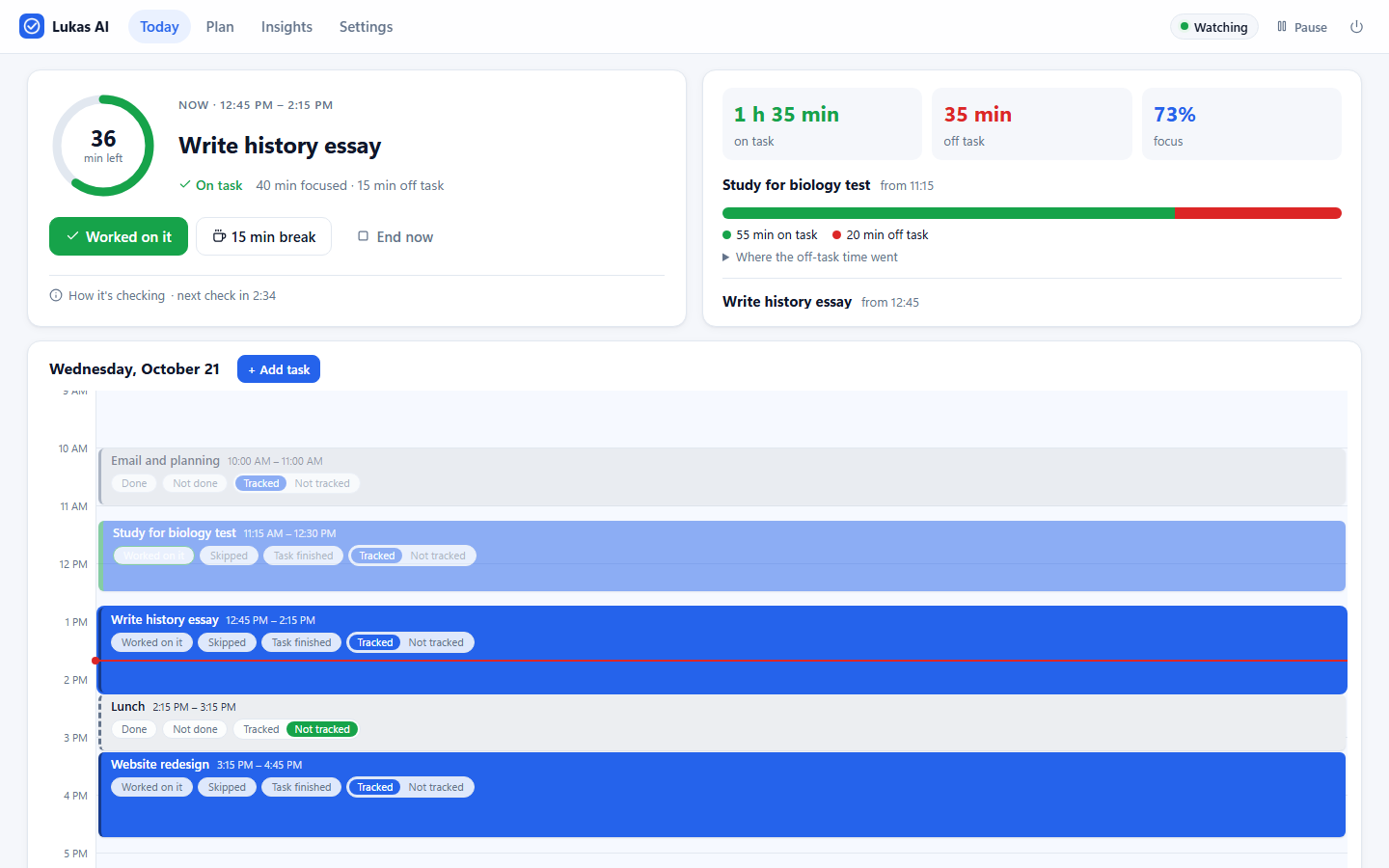Mark Write history essay Task finished
This screenshot has width=1389, height=868.
pyautogui.click(x=301, y=642)
